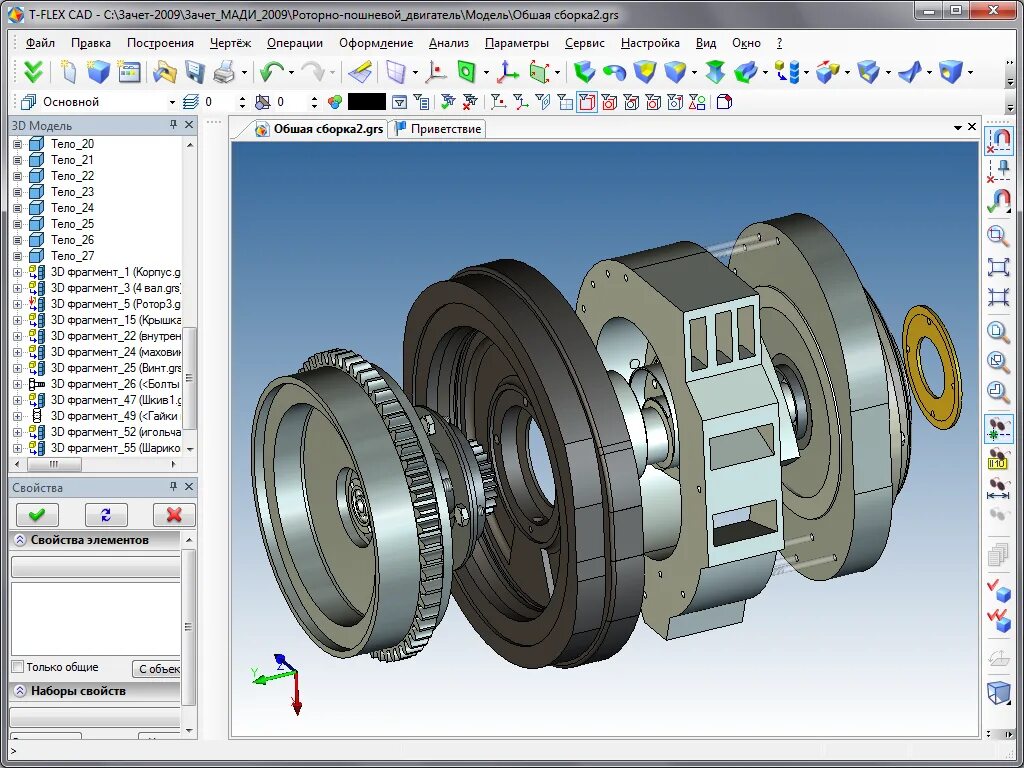Click the fit-all view icon

tap(998, 267)
